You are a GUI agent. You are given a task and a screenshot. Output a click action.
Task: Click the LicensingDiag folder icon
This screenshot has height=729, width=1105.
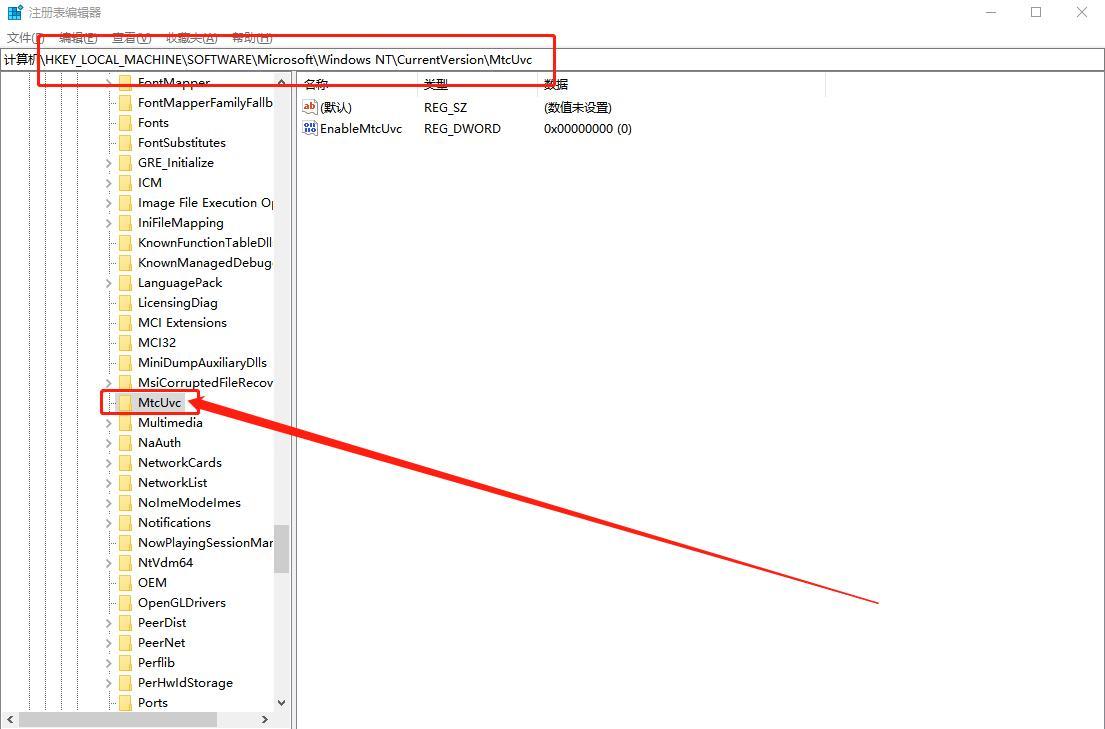click(125, 303)
